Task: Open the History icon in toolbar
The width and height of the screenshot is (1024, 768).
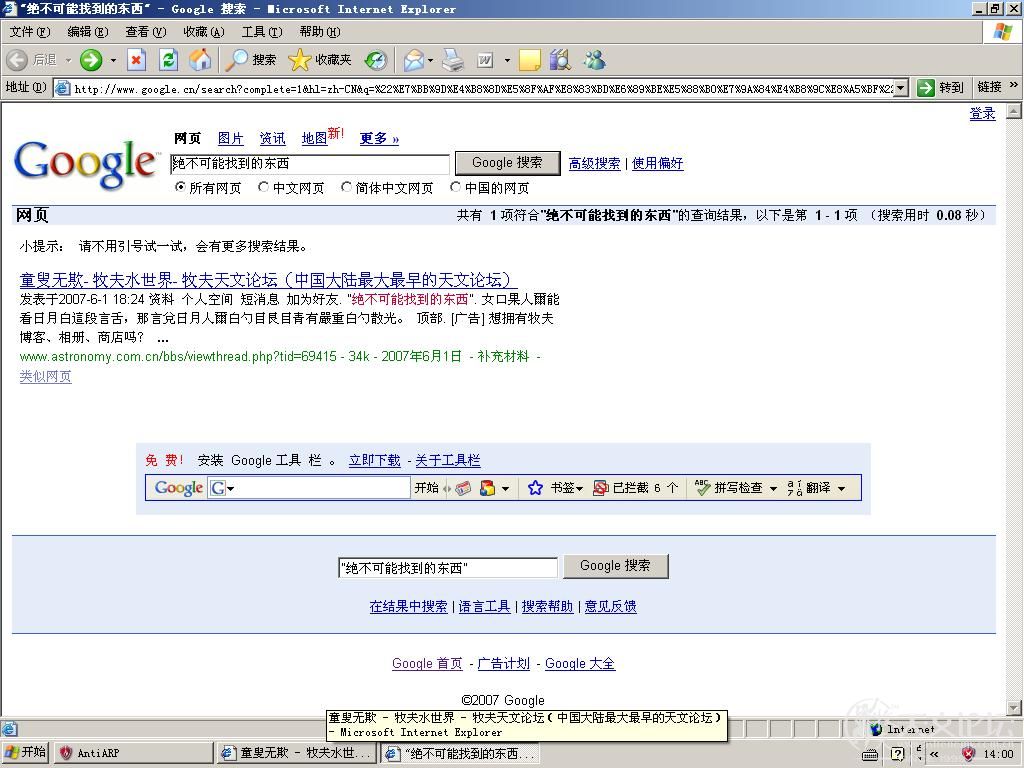Action: coord(376,60)
